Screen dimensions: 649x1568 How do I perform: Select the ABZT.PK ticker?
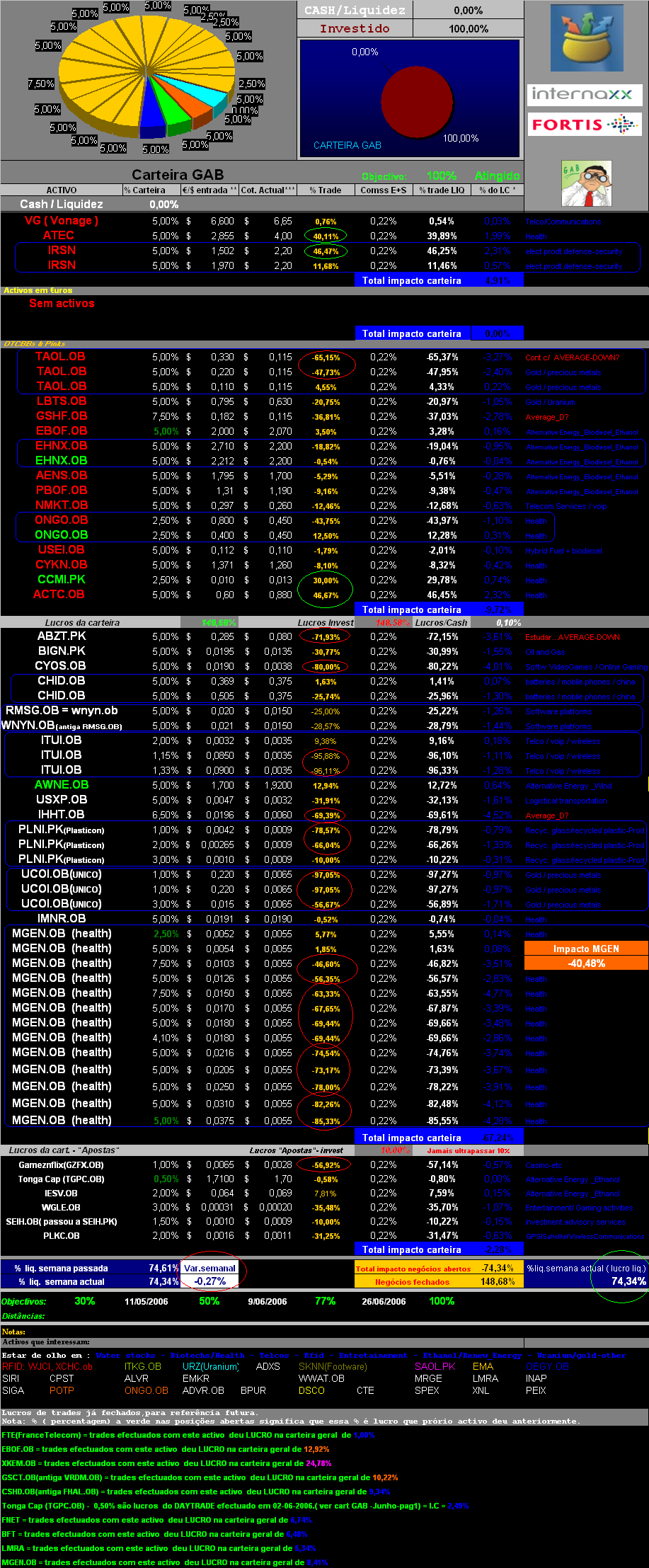pyautogui.click(x=62, y=636)
